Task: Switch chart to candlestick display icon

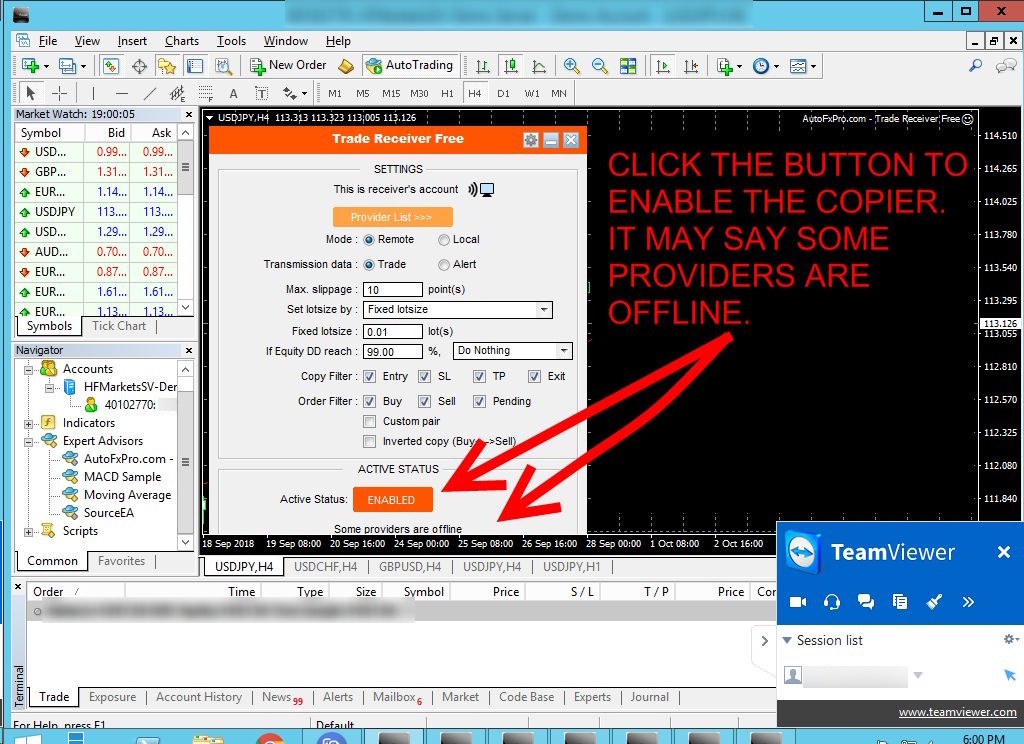Action: click(x=511, y=66)
